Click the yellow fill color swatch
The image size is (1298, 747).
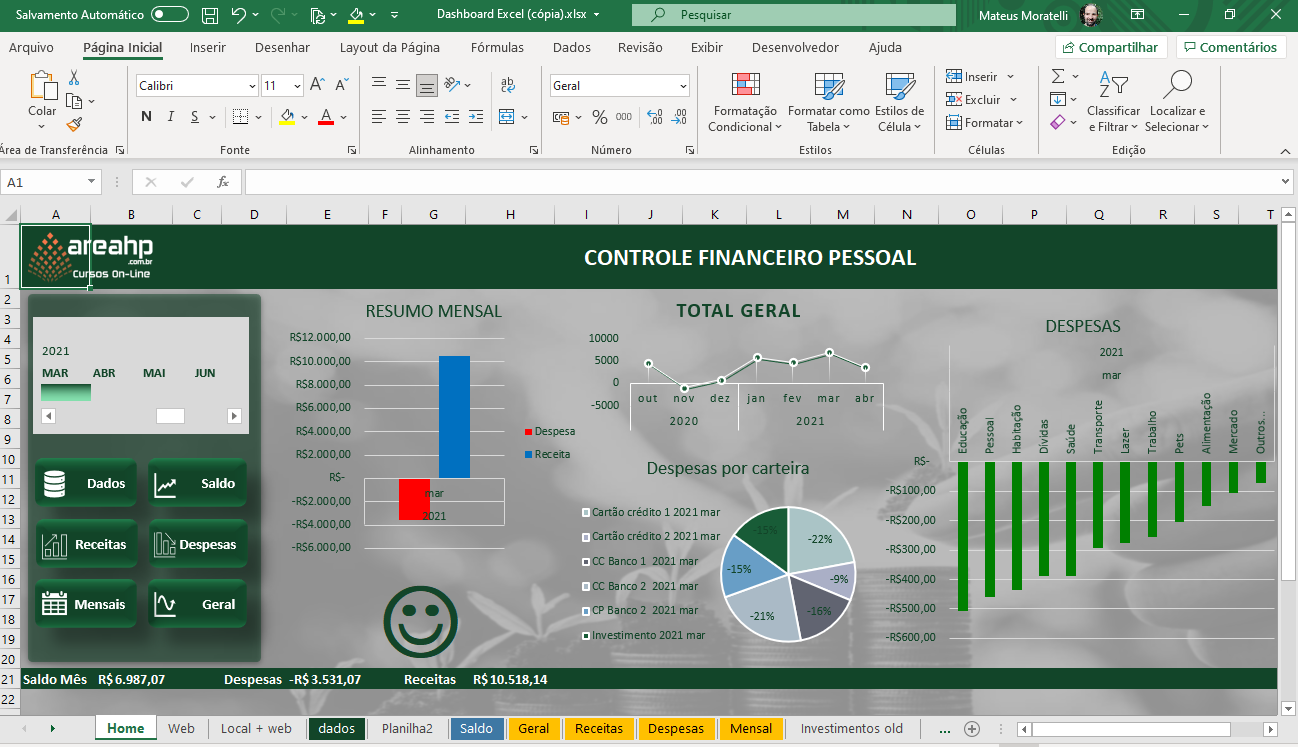(x=287, y=117)
